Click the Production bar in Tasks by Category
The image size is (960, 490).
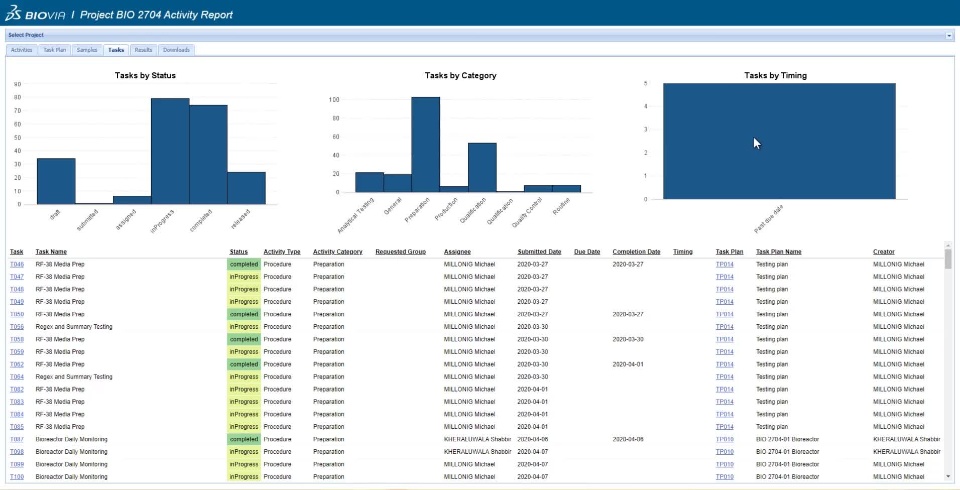(x=454, y=189)
